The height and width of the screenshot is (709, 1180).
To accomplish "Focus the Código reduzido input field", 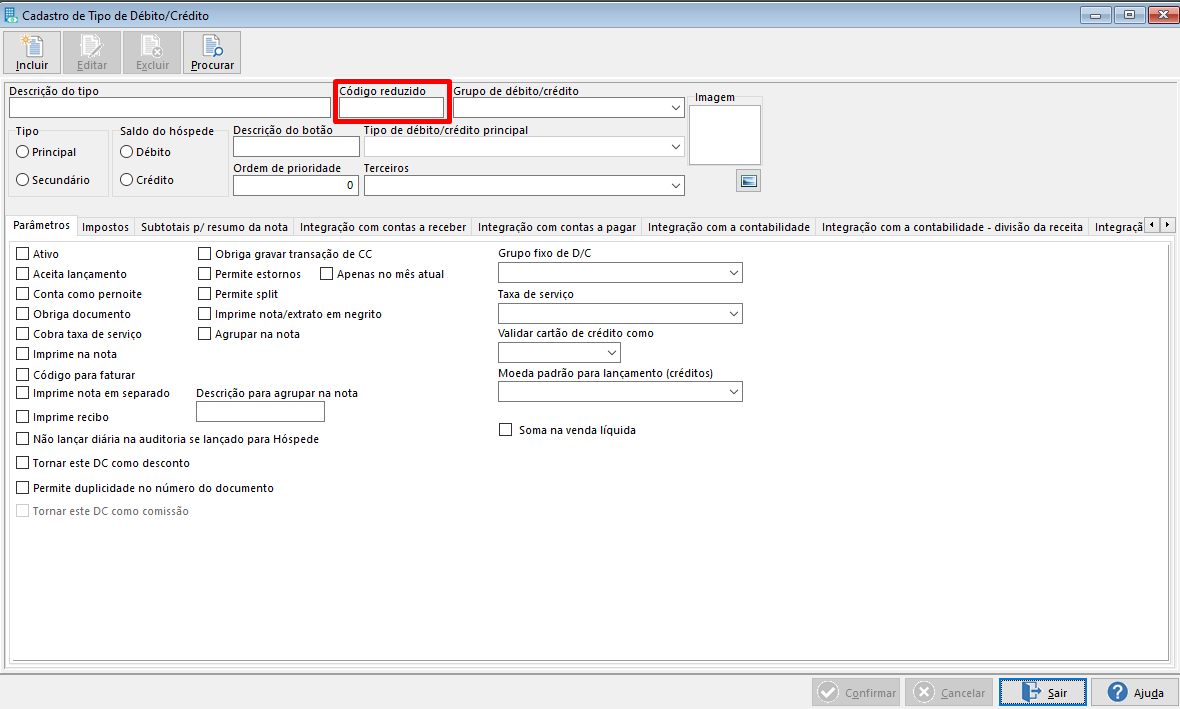I will (x=391, y=108).
